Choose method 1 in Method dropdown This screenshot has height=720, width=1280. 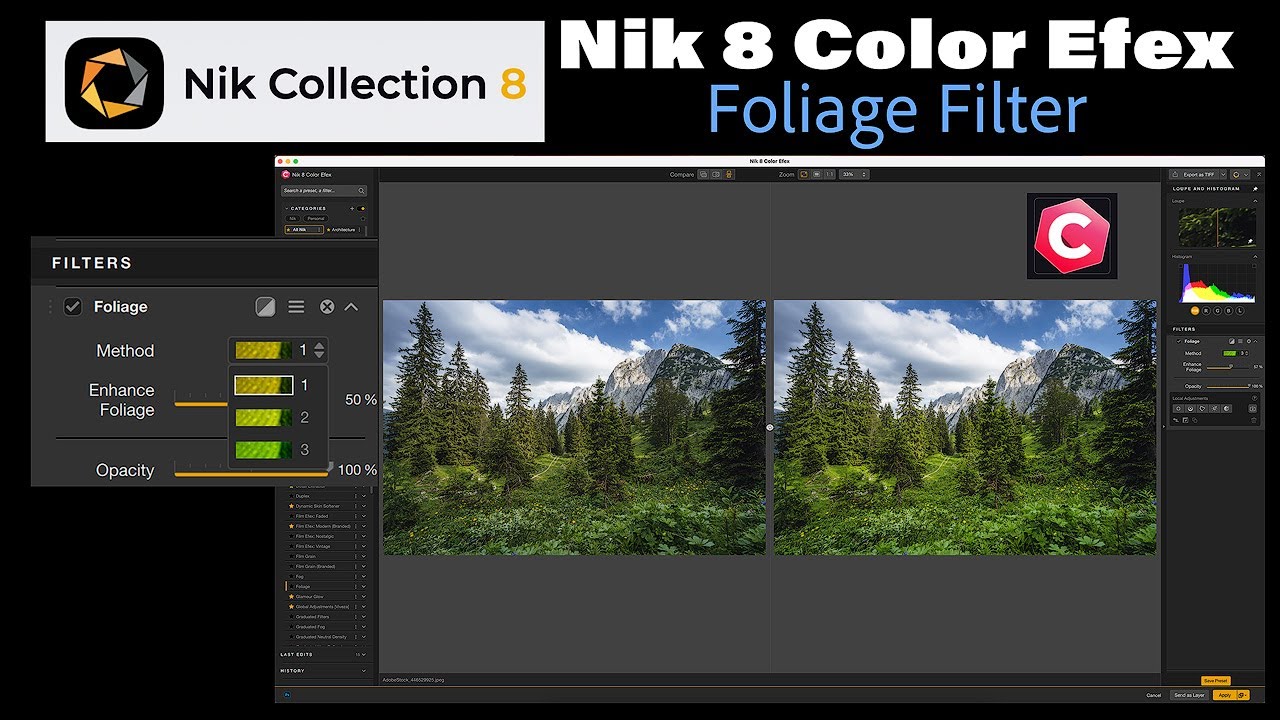272,385
